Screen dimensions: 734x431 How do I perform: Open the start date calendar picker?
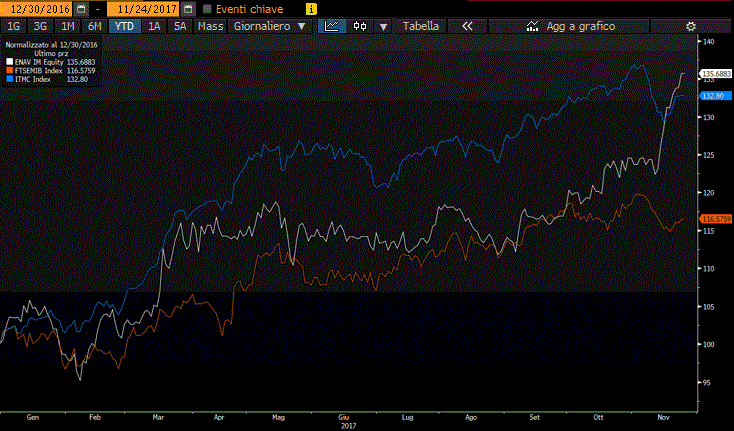81,9
